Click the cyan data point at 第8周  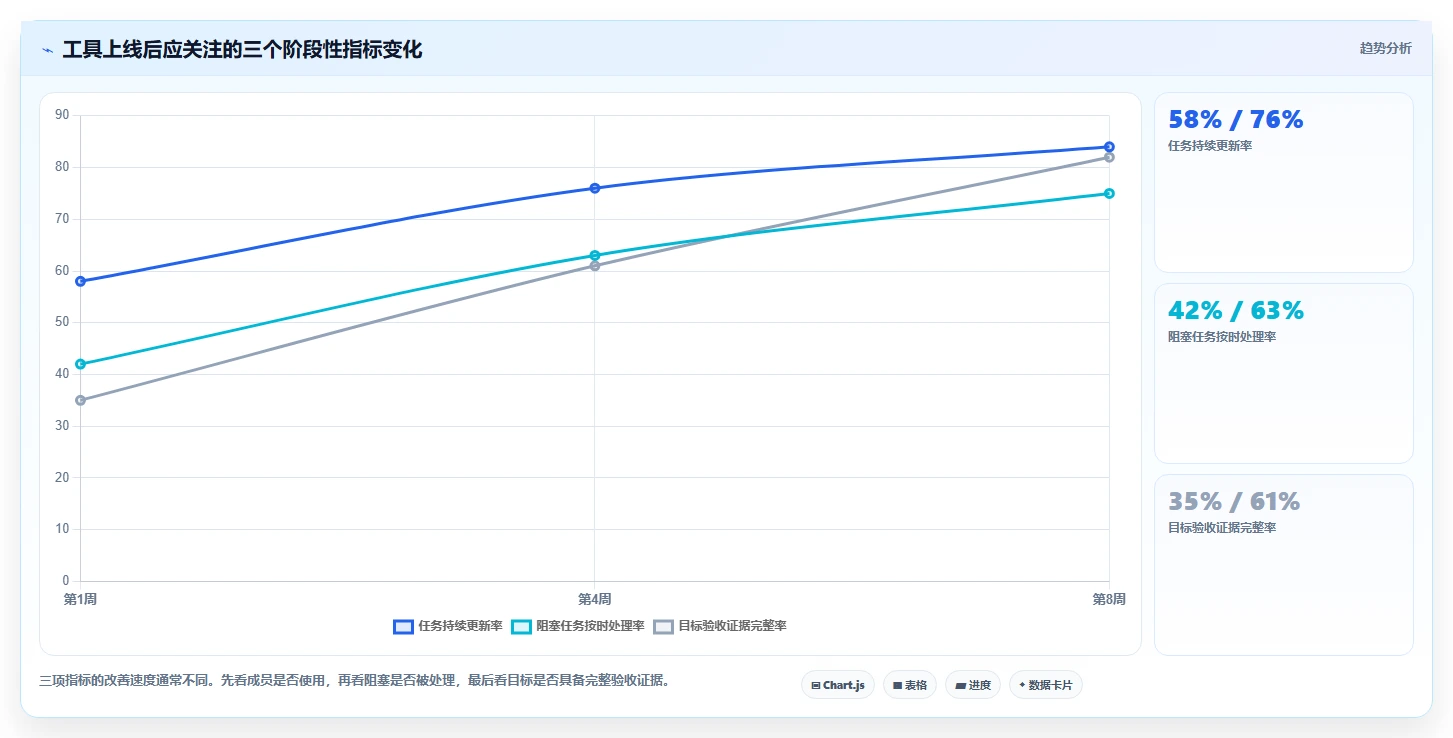click(x=1109, y=193)
